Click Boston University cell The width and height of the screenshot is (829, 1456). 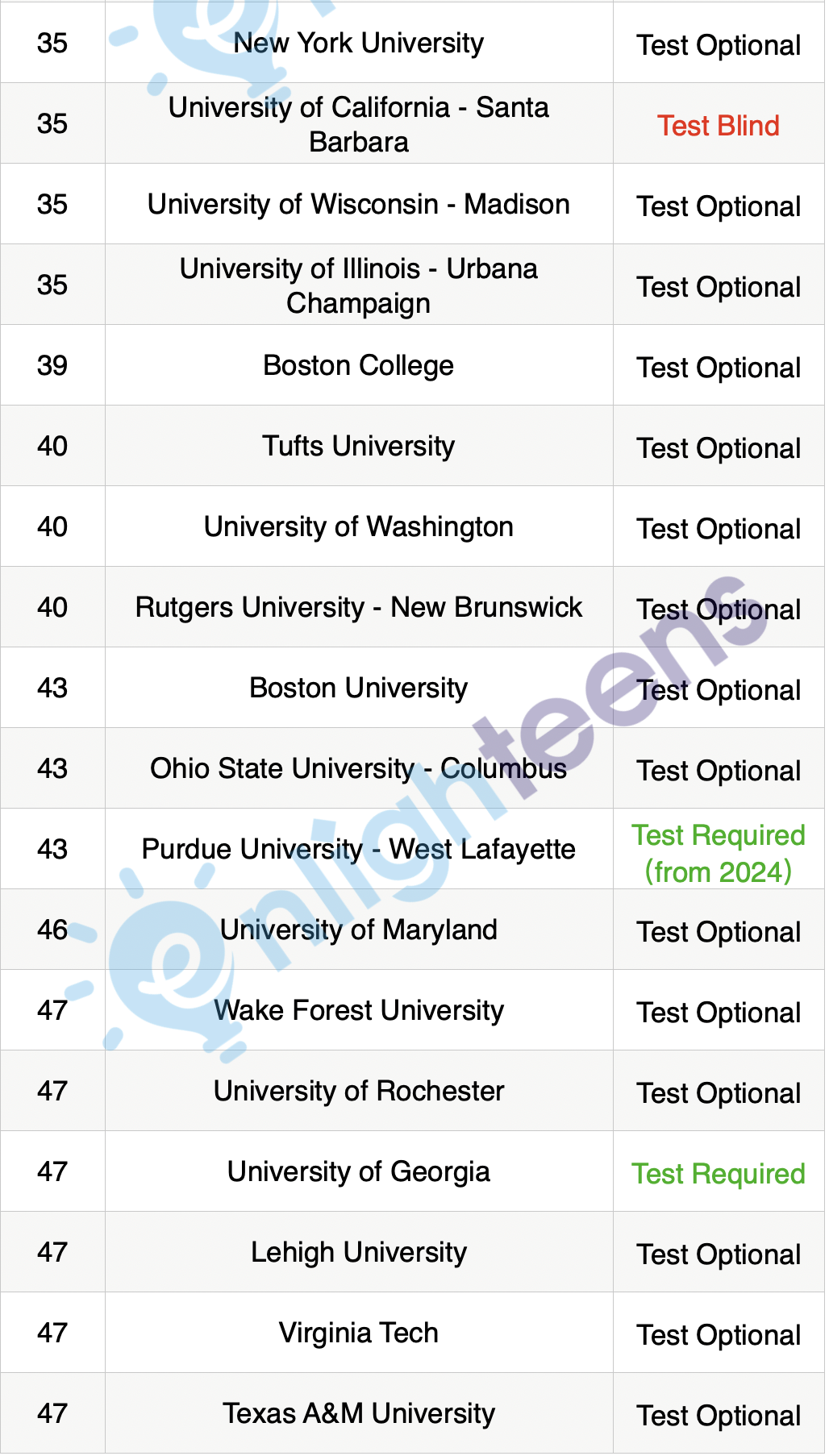pos(359,688)
